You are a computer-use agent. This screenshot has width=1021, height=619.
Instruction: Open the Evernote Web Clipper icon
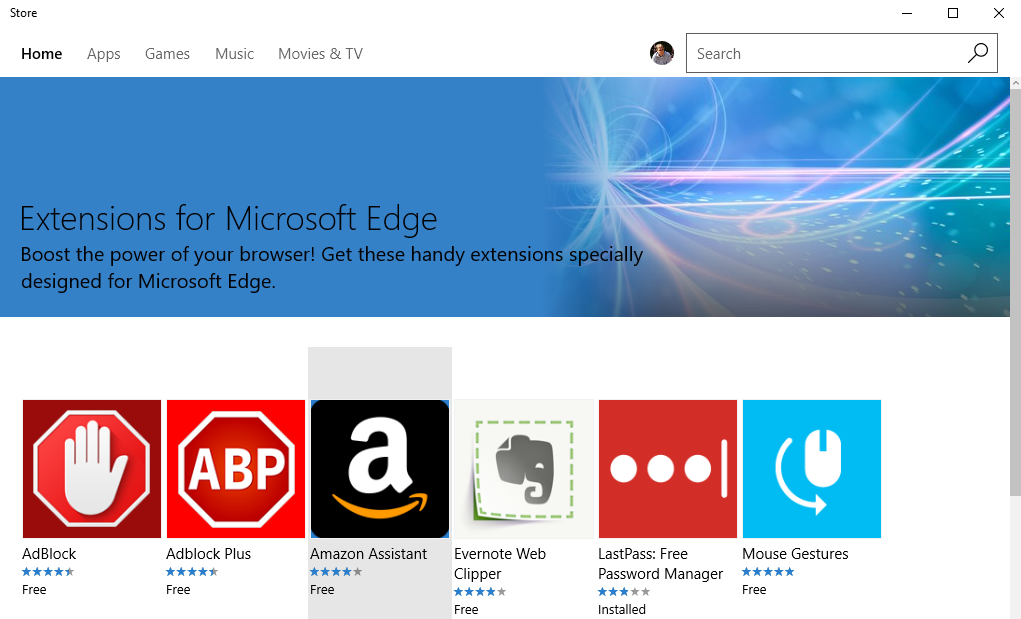524,469
